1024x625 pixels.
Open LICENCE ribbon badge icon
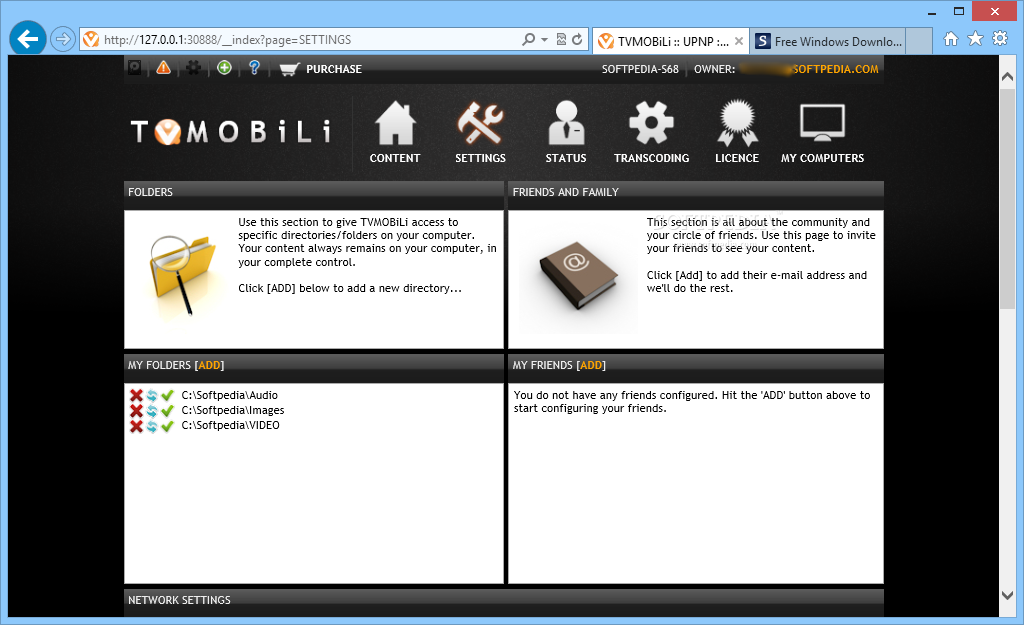coord(737,123)
